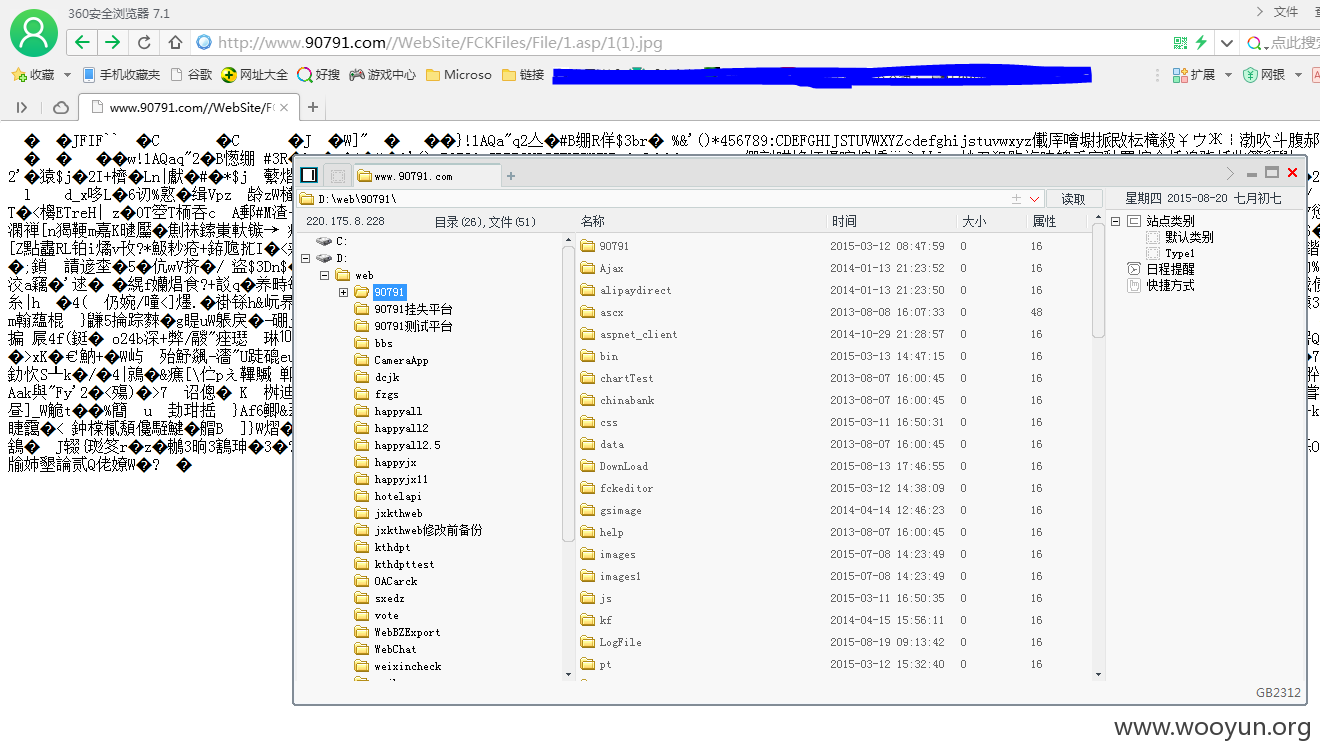Reload the page with the refresh icon
Viewport: 1320px width, 756px height.
(144, 43)
